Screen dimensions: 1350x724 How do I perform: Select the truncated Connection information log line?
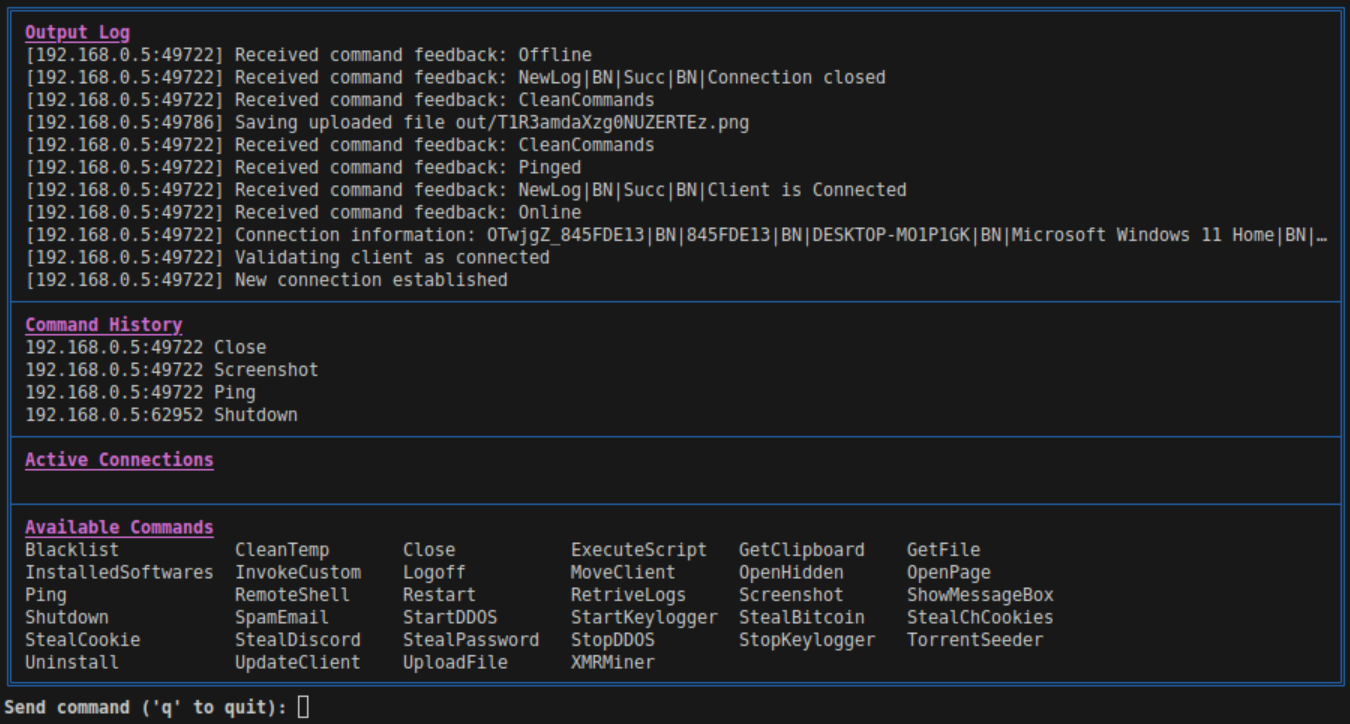676,235
